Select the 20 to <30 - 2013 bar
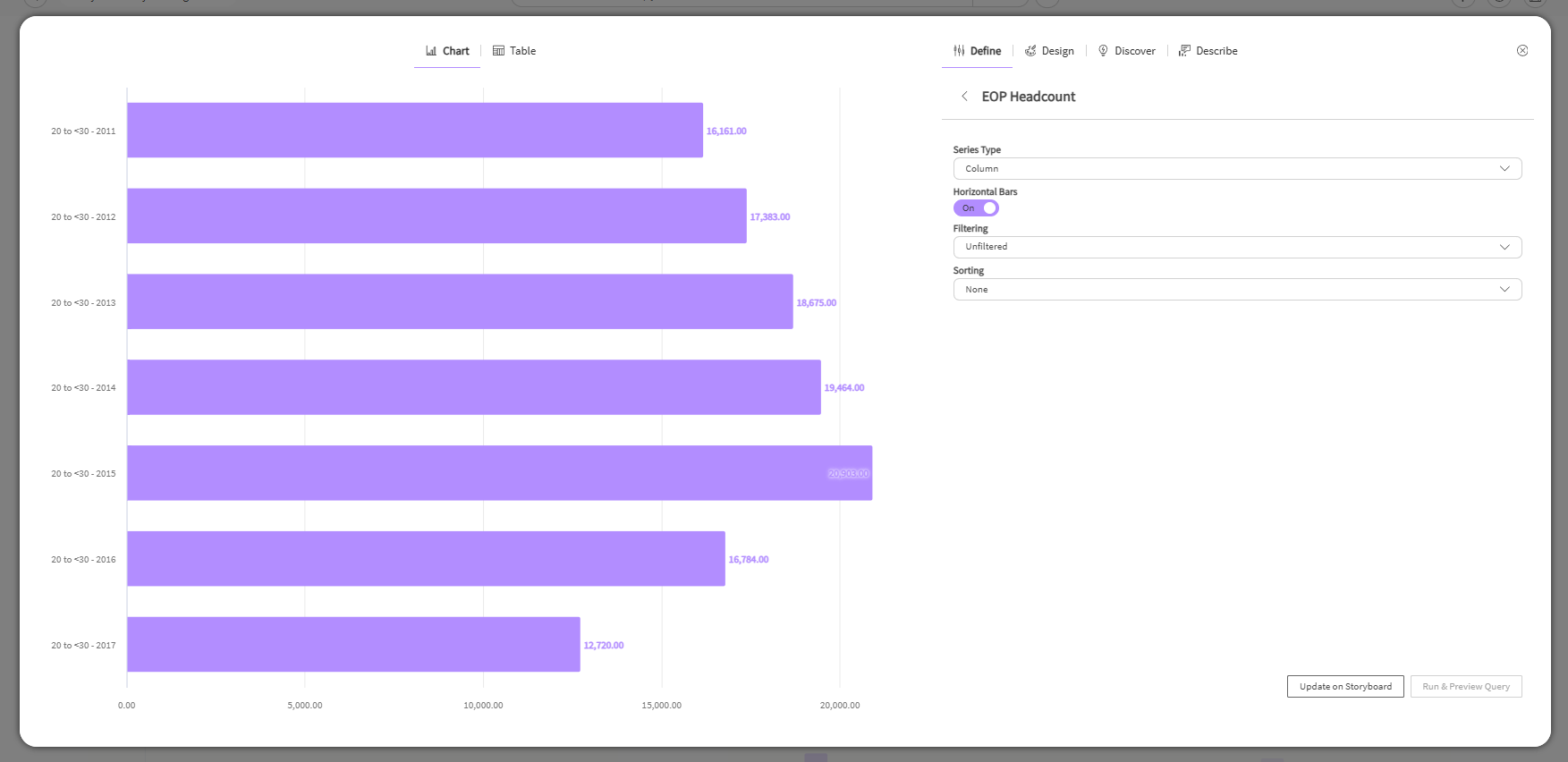 click(460, 302)
